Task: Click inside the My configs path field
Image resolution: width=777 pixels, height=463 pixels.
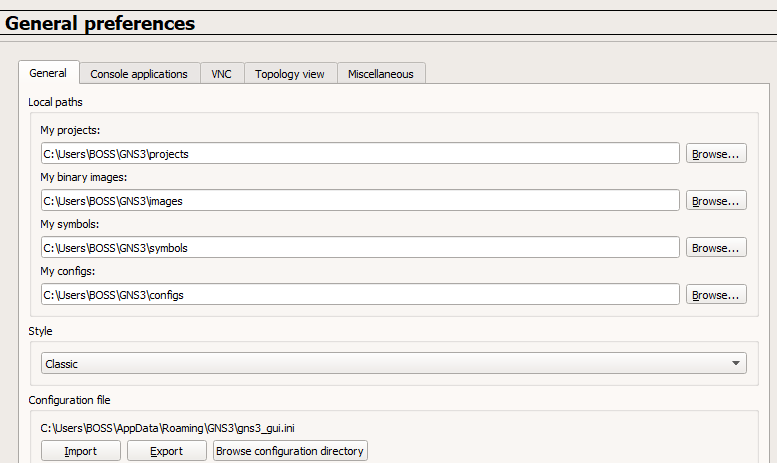Action: click(x=360, y=295)
